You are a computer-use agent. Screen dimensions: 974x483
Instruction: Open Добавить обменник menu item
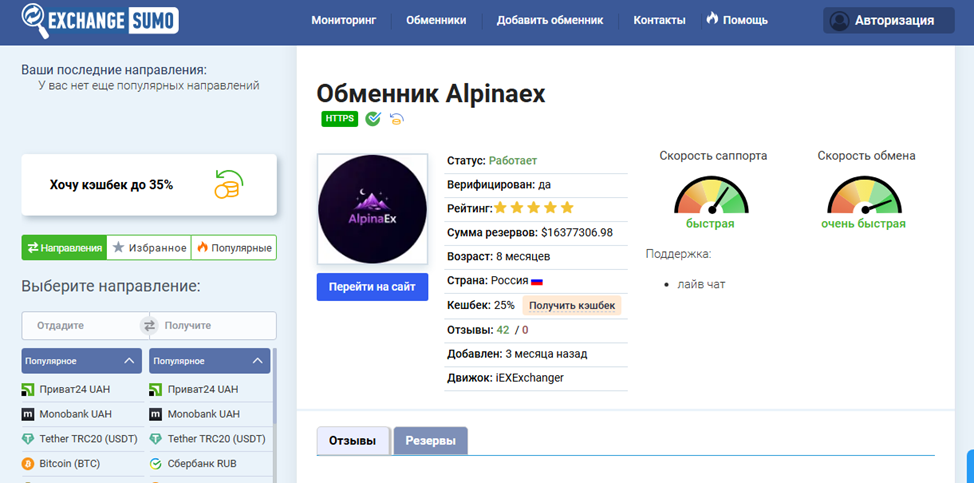(550, 20)
